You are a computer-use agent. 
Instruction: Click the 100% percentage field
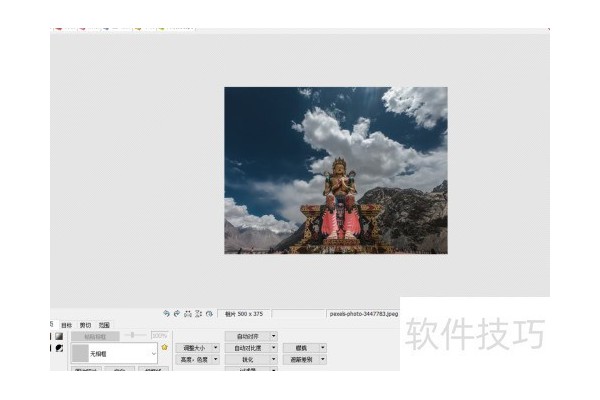click(x=159, y=335)
